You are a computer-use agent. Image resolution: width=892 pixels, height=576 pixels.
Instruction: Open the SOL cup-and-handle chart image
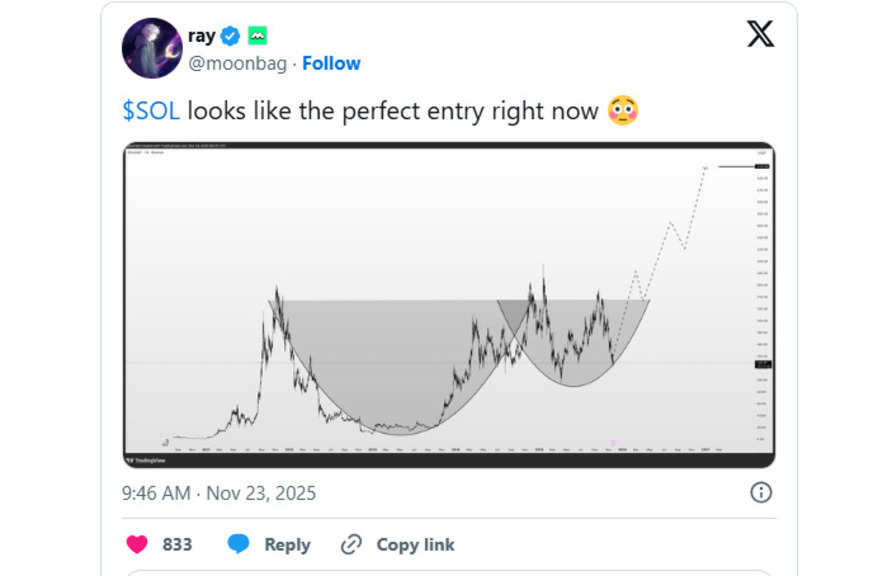[x=449, y=305]
